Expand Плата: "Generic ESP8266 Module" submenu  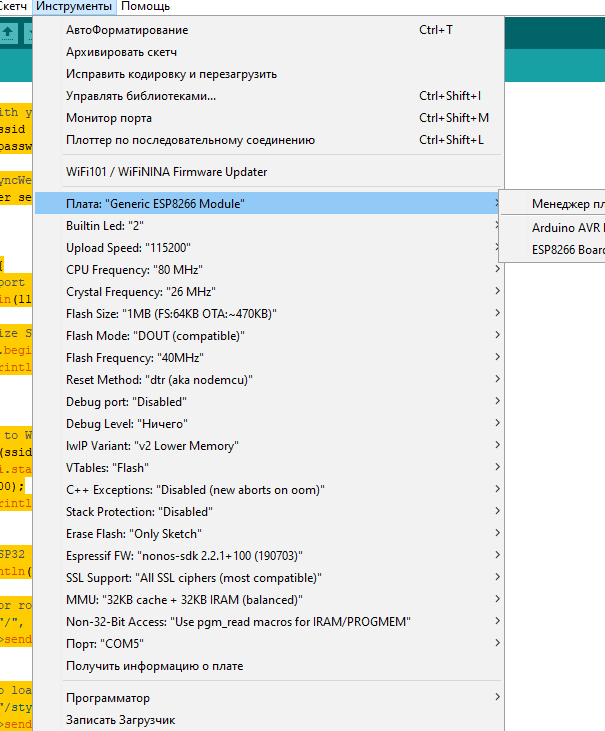tap(269, 203)
